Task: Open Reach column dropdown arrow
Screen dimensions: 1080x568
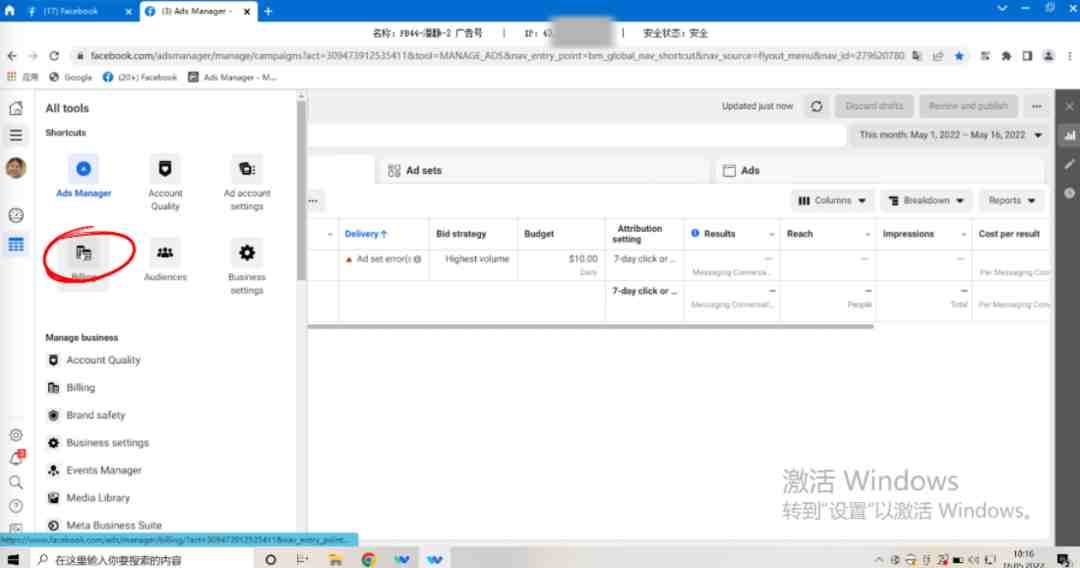Action: (x=866, y=235)
